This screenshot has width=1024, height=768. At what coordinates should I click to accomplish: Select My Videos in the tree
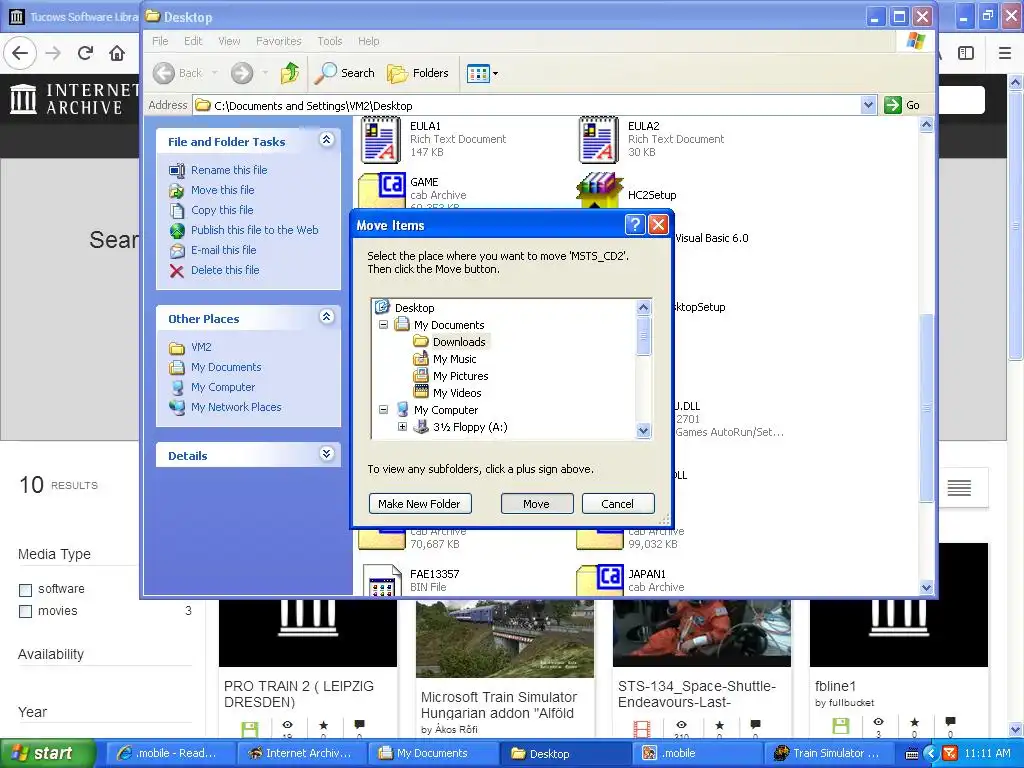[457, 393]
